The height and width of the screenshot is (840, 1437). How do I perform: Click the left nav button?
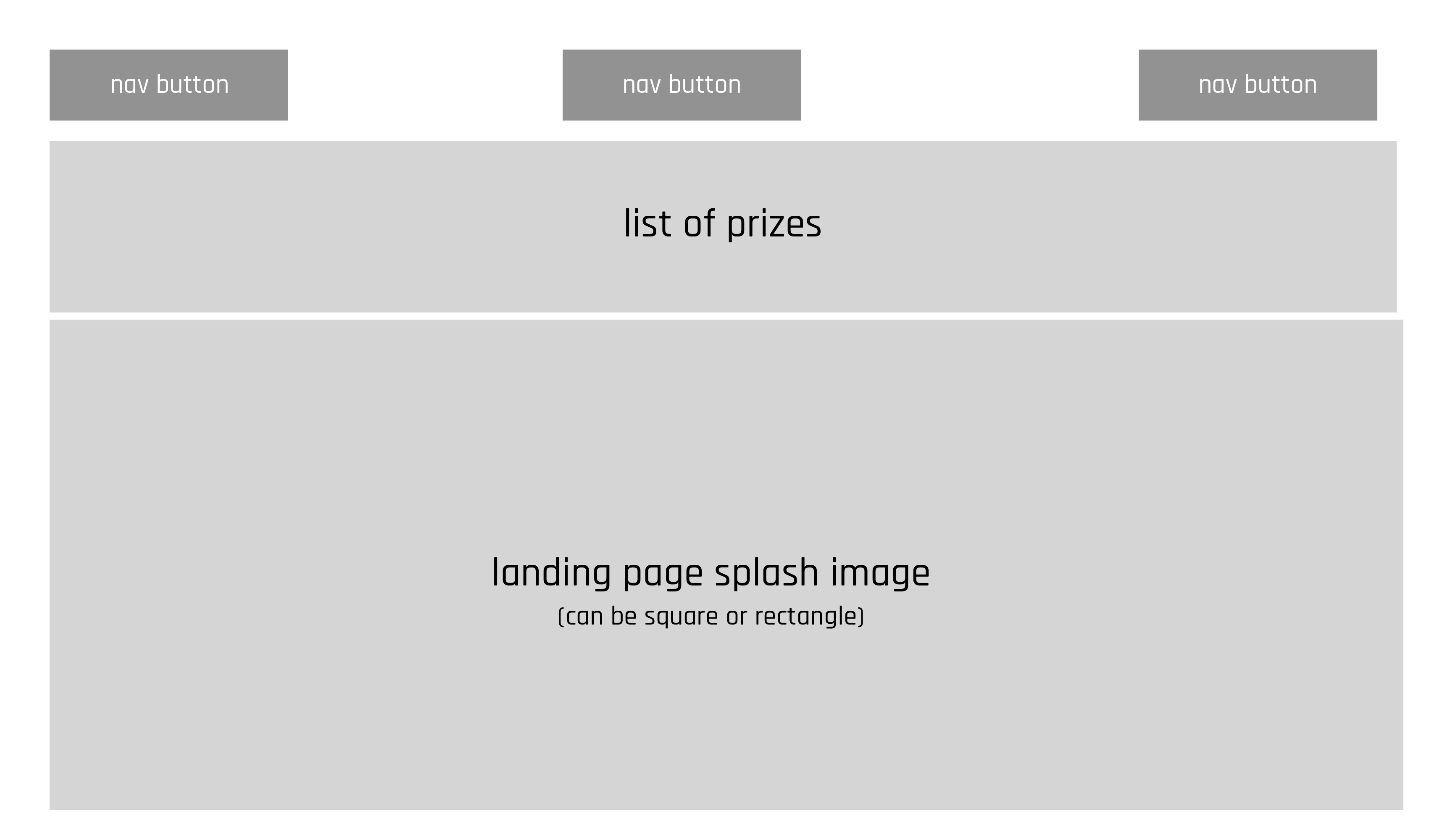coord(169,85)
